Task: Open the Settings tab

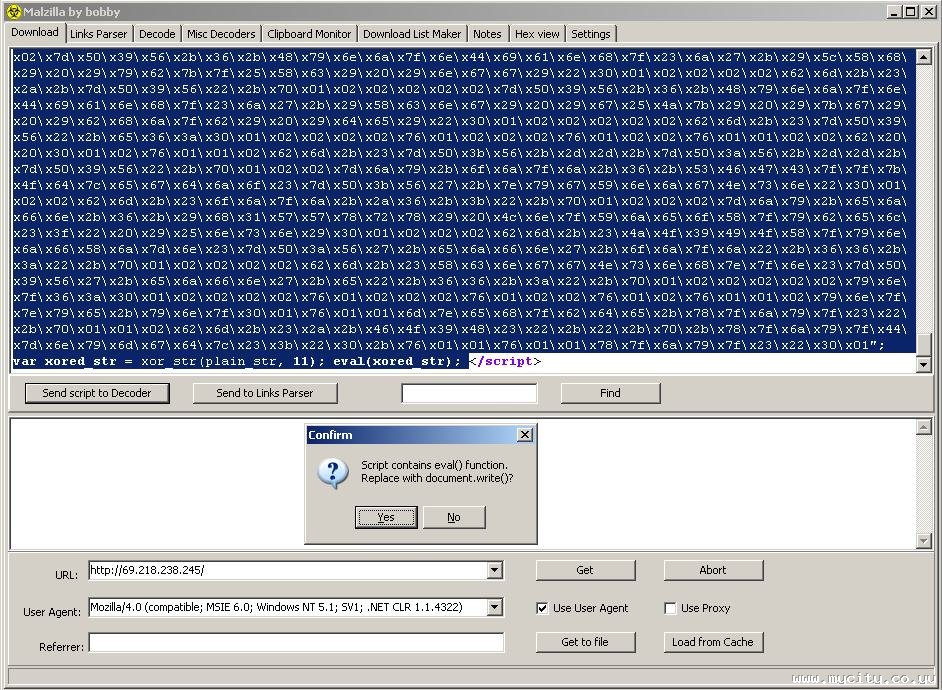Action: pos(591,34)
